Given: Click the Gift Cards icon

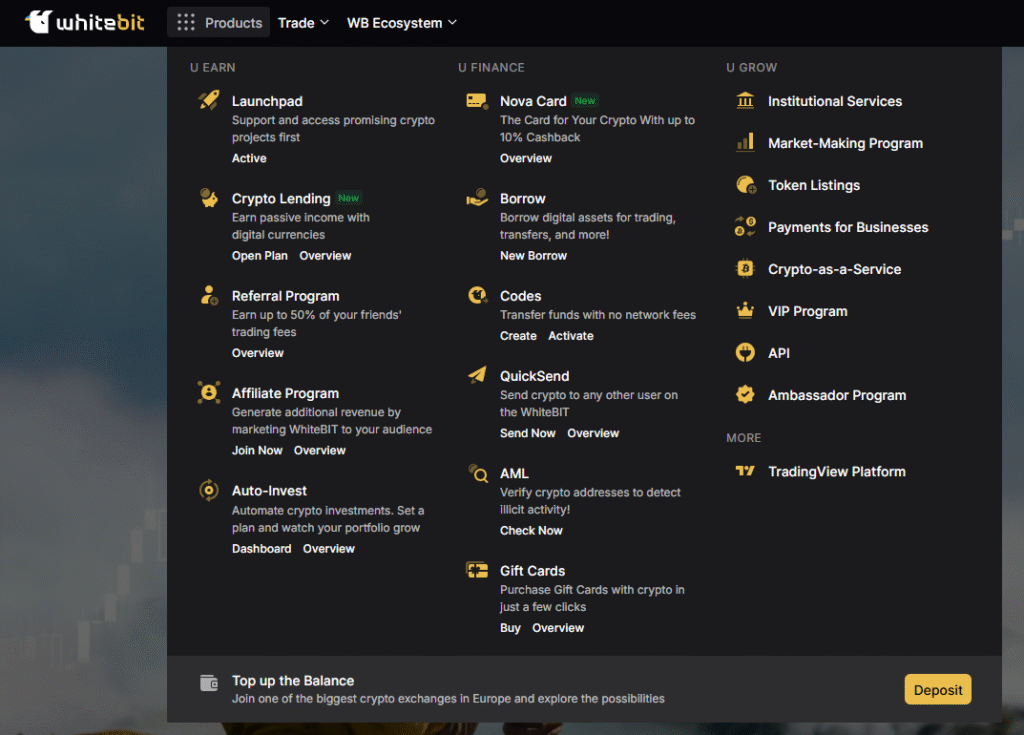Looking at the screenshot, I should (x=477, y=570).
